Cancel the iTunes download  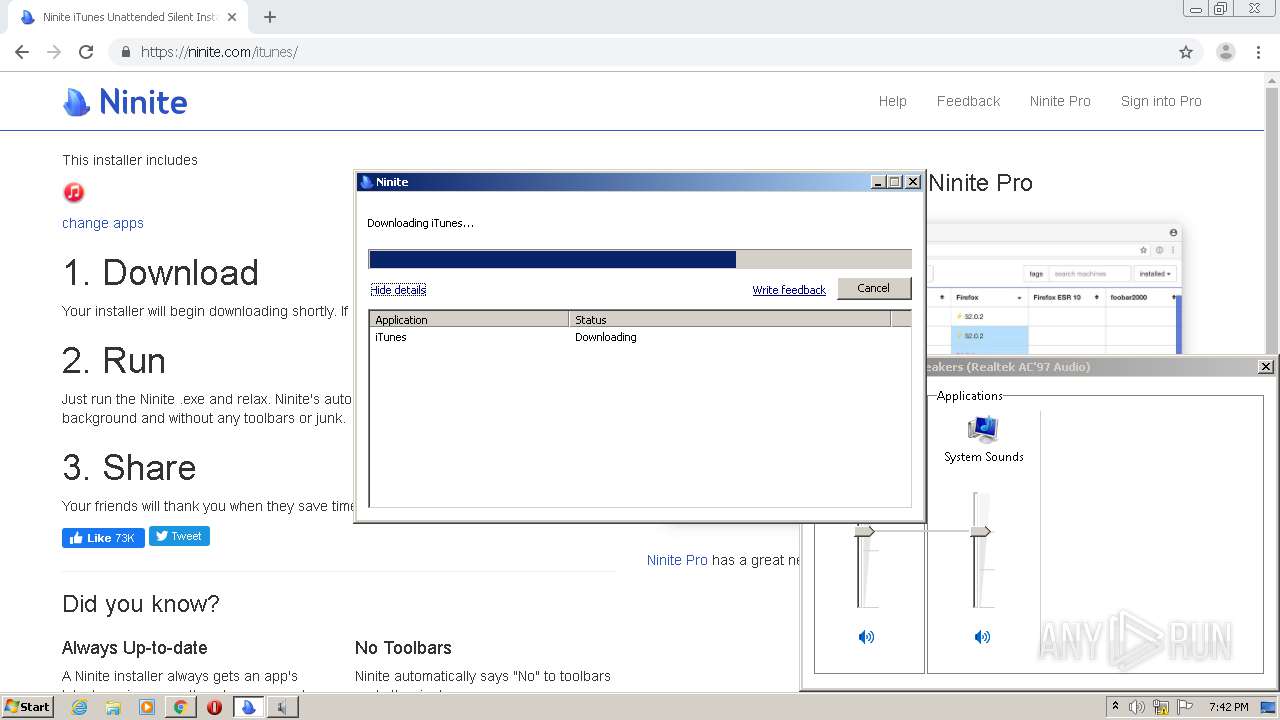pyautogui.click(x=873, y=288)
